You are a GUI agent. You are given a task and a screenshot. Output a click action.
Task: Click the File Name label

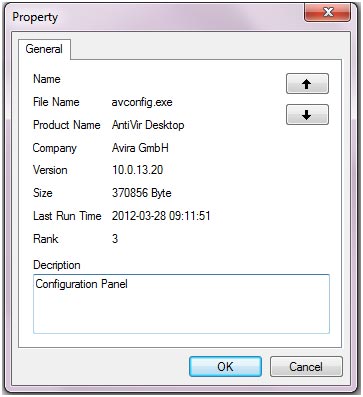tap(56, 102)
